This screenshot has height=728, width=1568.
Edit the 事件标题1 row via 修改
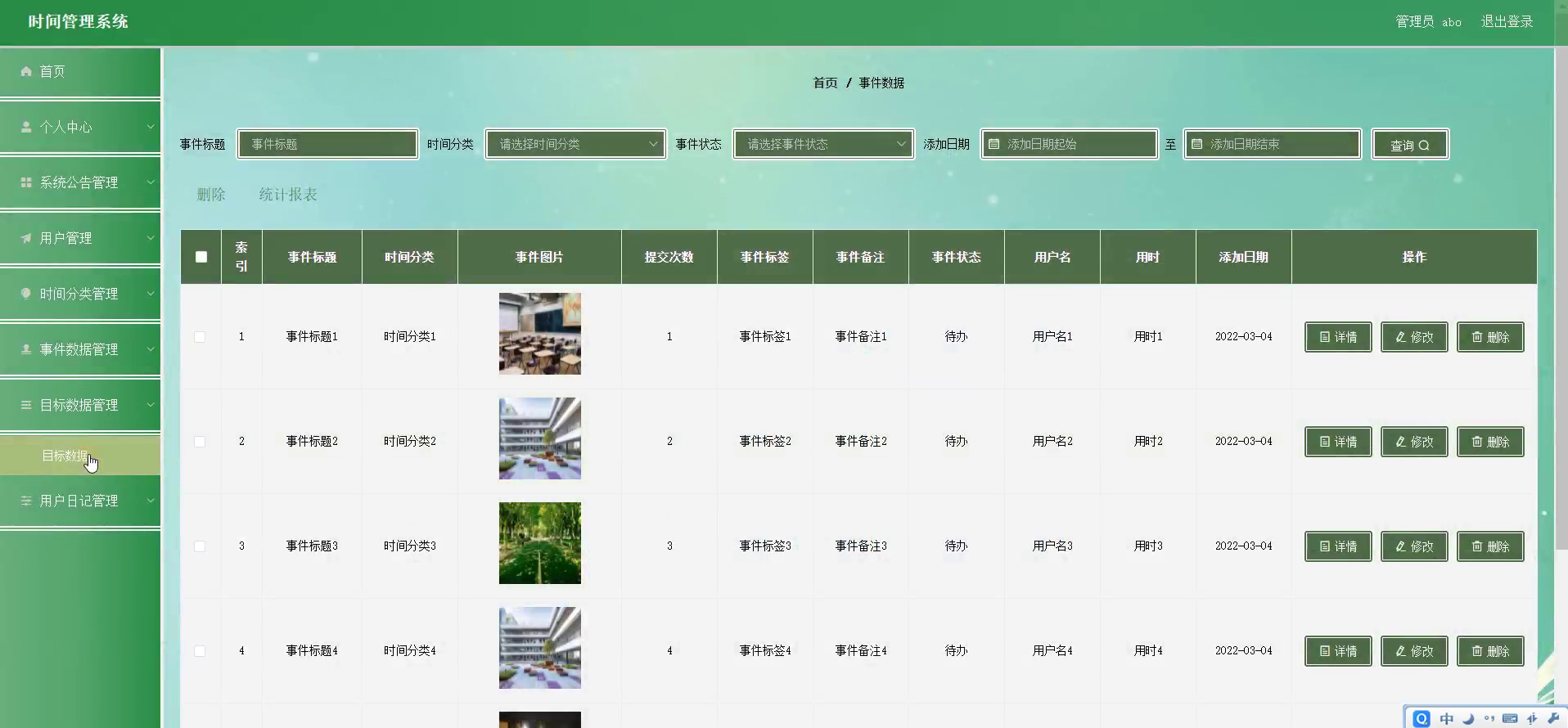pyautogui.click(x=1414, y=337)
